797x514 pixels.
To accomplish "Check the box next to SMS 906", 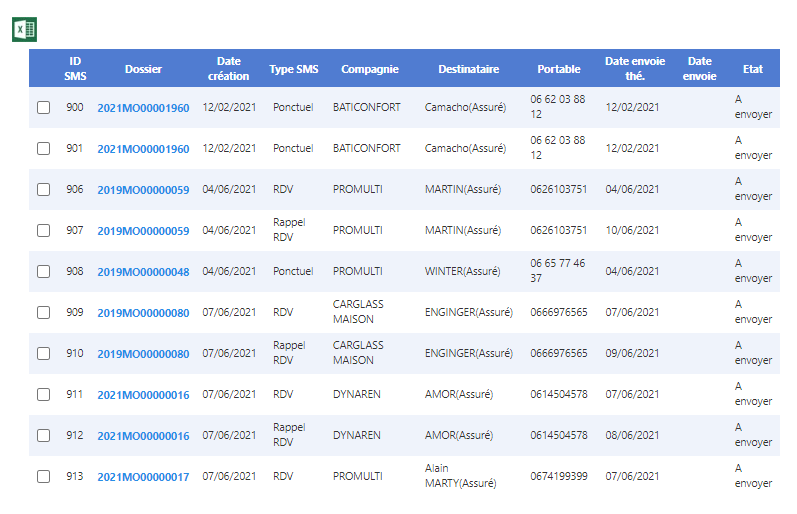I will click(43, 189).
